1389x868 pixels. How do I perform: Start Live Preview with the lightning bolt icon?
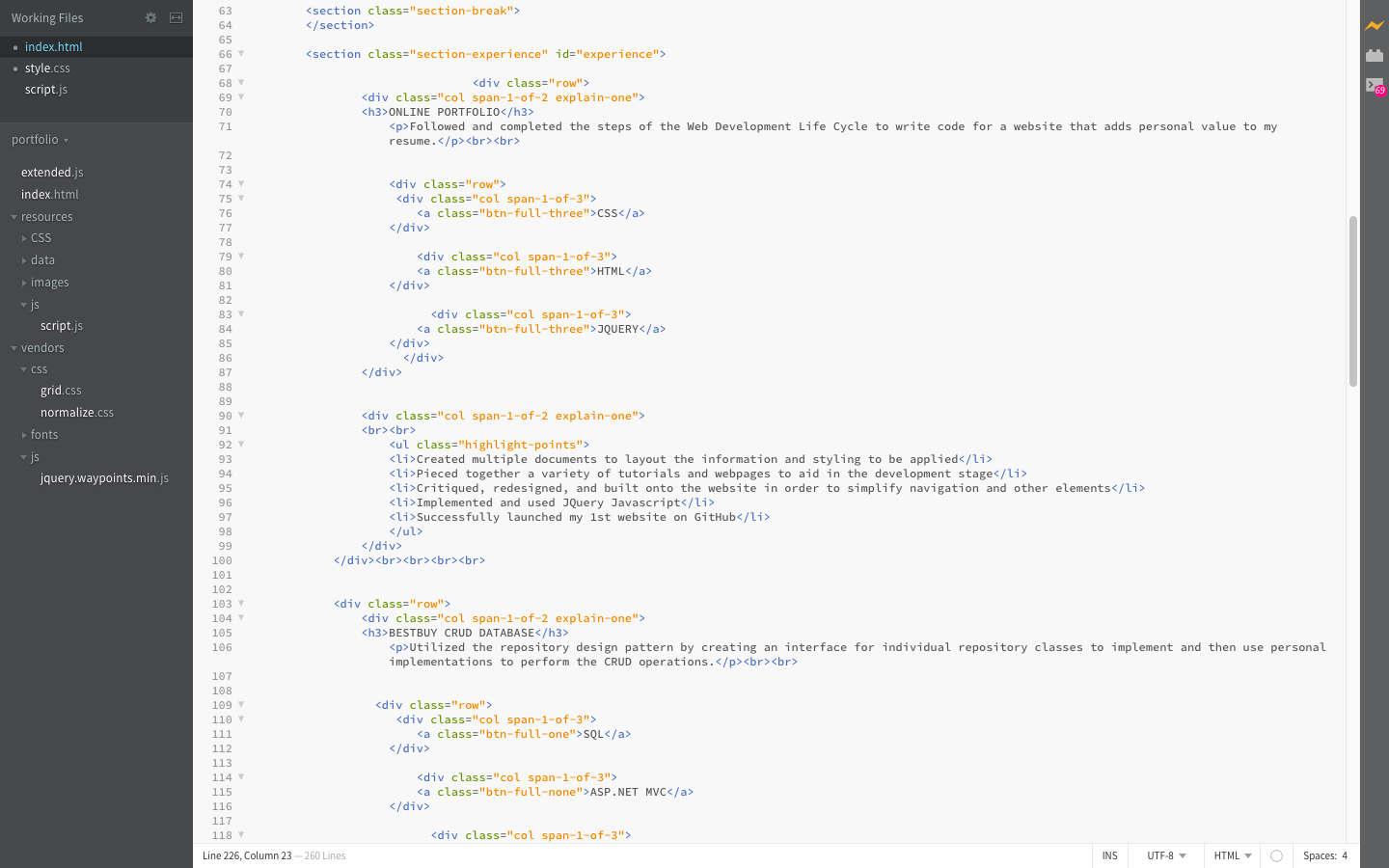[1375, 26]
